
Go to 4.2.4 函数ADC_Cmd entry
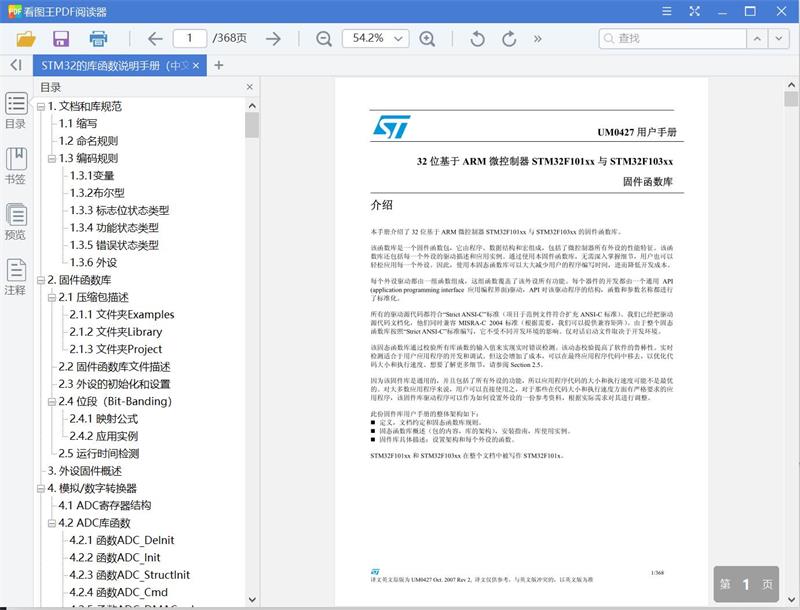coord(118,592)
